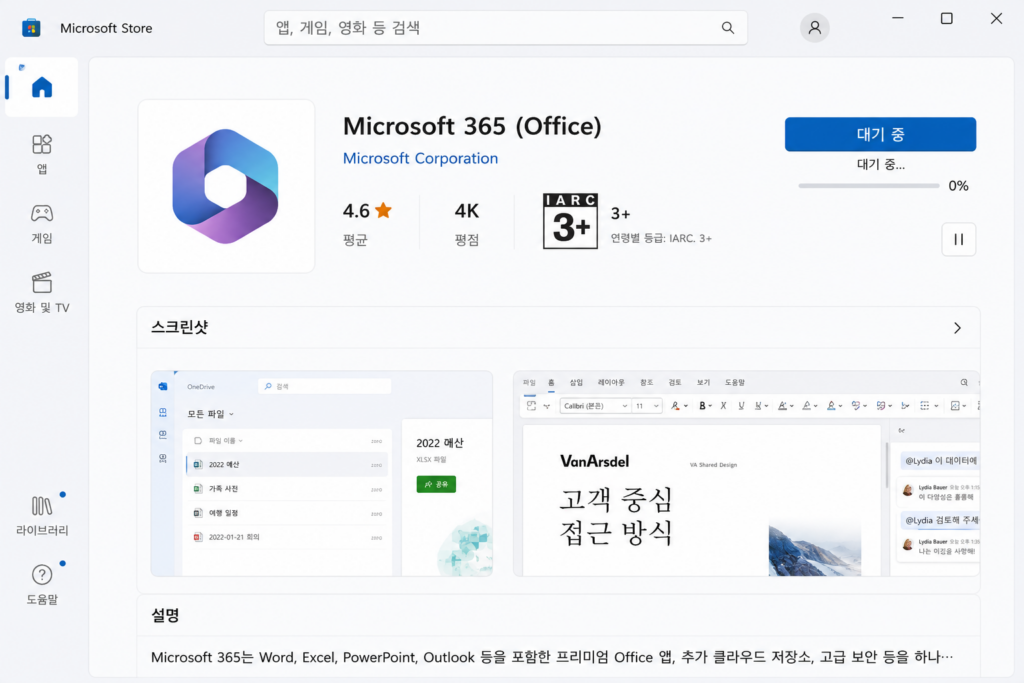Open the VanArsdel Word document screenshot thumbnail

pos(746,473)
